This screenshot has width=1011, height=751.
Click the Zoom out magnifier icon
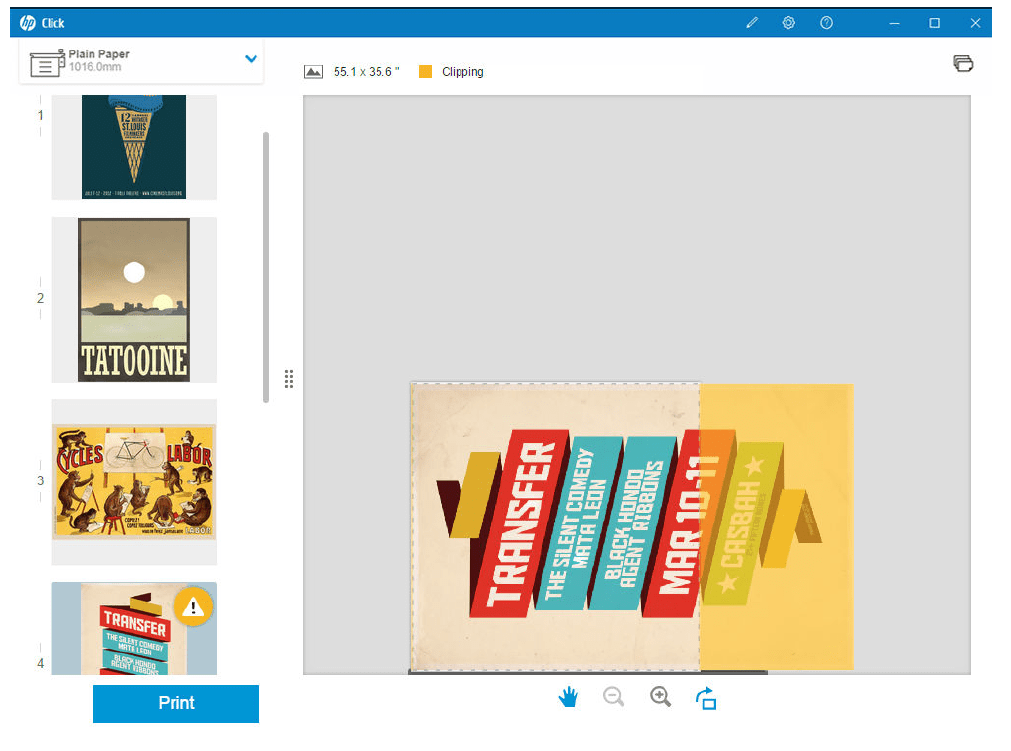pos(613,697)
